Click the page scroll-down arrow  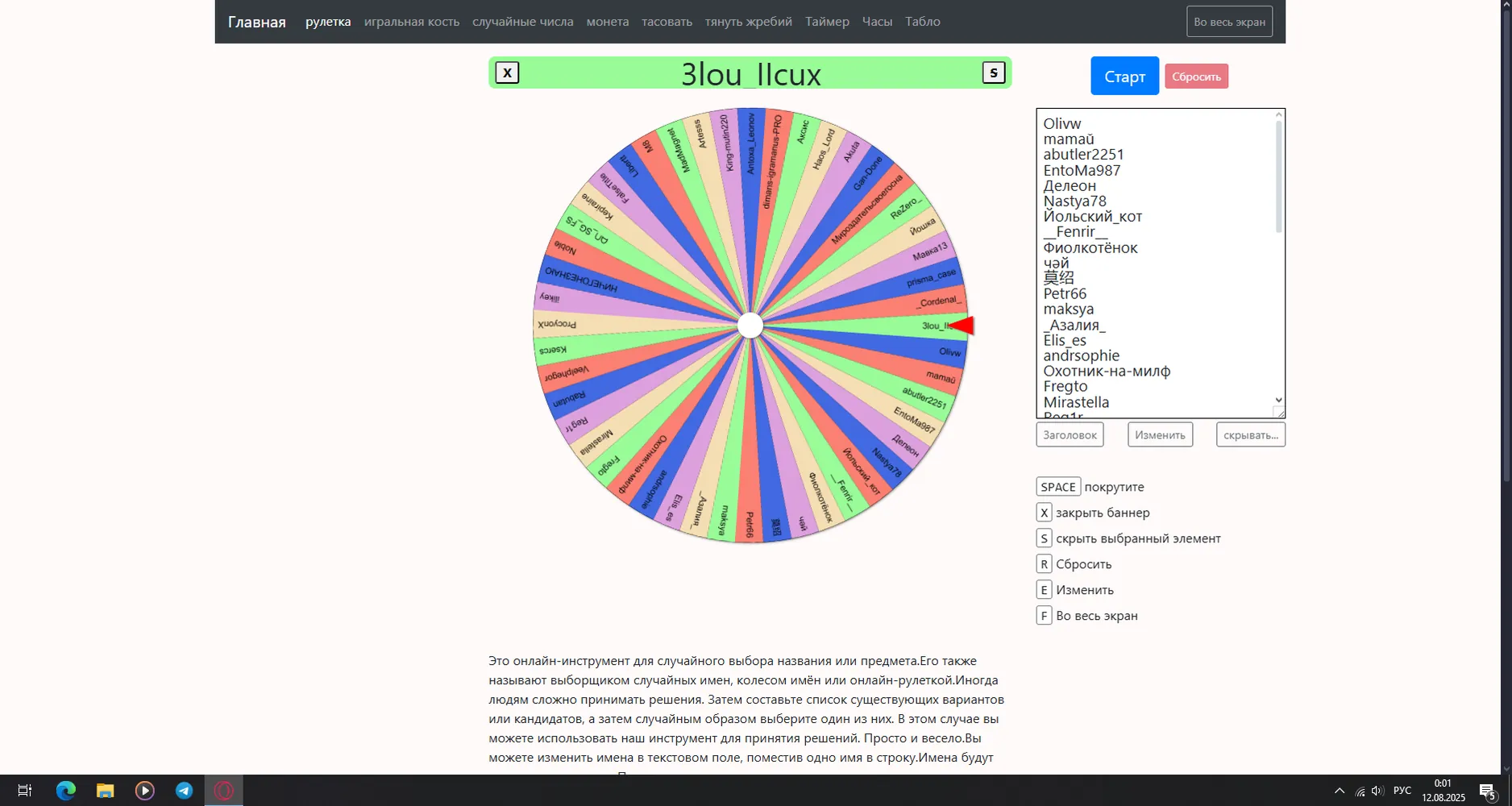pos(1506,768)
